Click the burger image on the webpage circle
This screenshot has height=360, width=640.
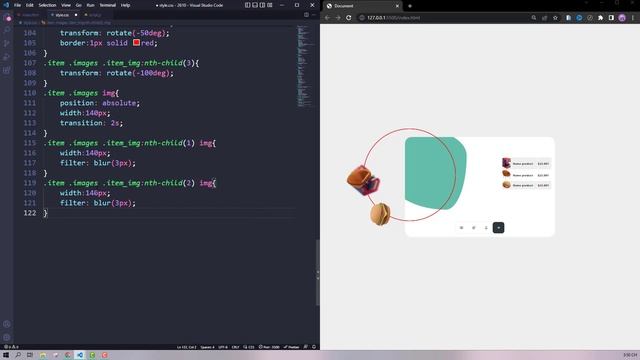tap(380, 214)
